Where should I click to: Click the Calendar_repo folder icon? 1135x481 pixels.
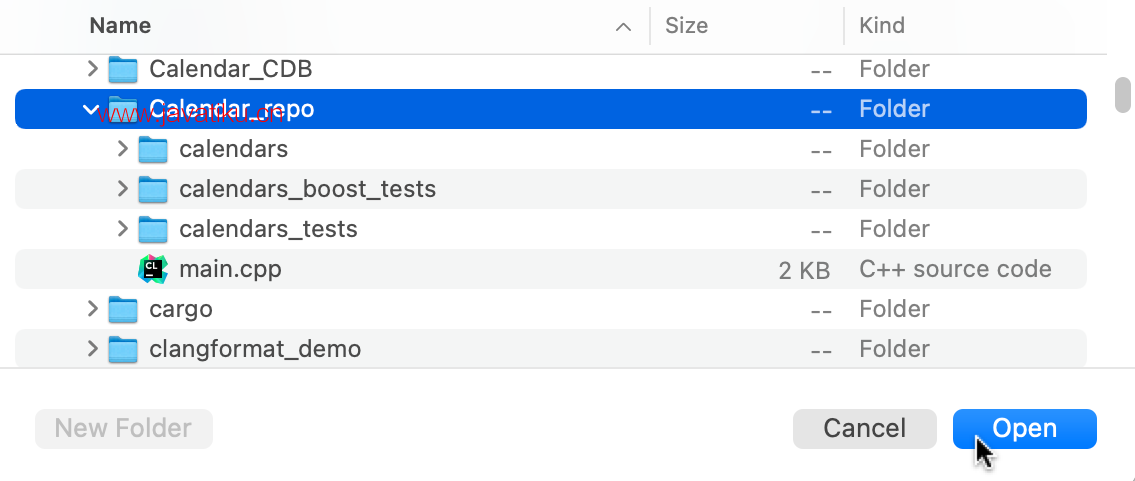[x=123, y=109]
